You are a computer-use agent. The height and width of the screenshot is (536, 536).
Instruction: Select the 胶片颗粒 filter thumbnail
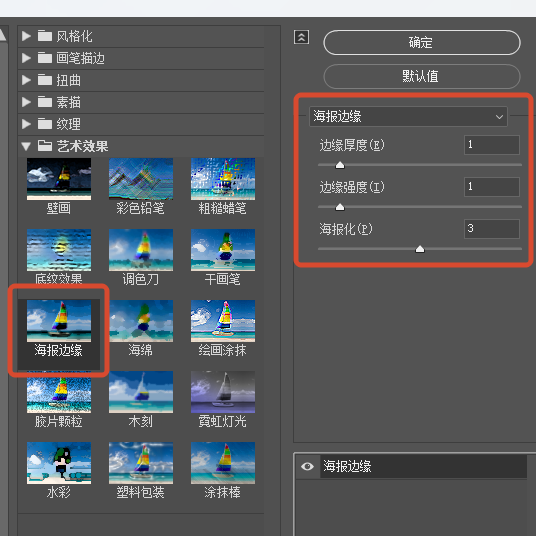coord(59,392)
